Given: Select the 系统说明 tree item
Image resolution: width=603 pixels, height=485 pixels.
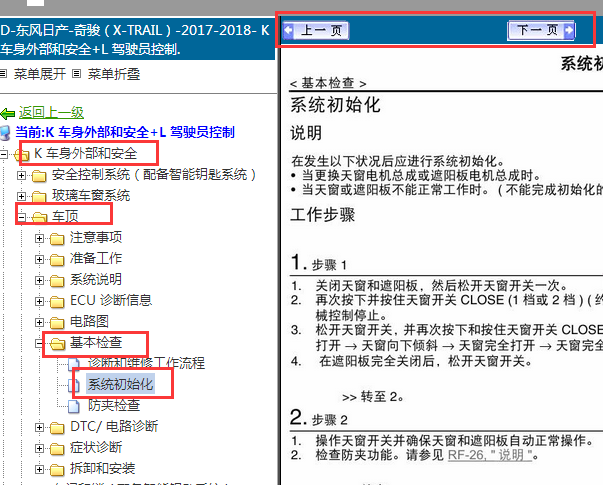Looking at the screenshot, I should pos(96,279).
